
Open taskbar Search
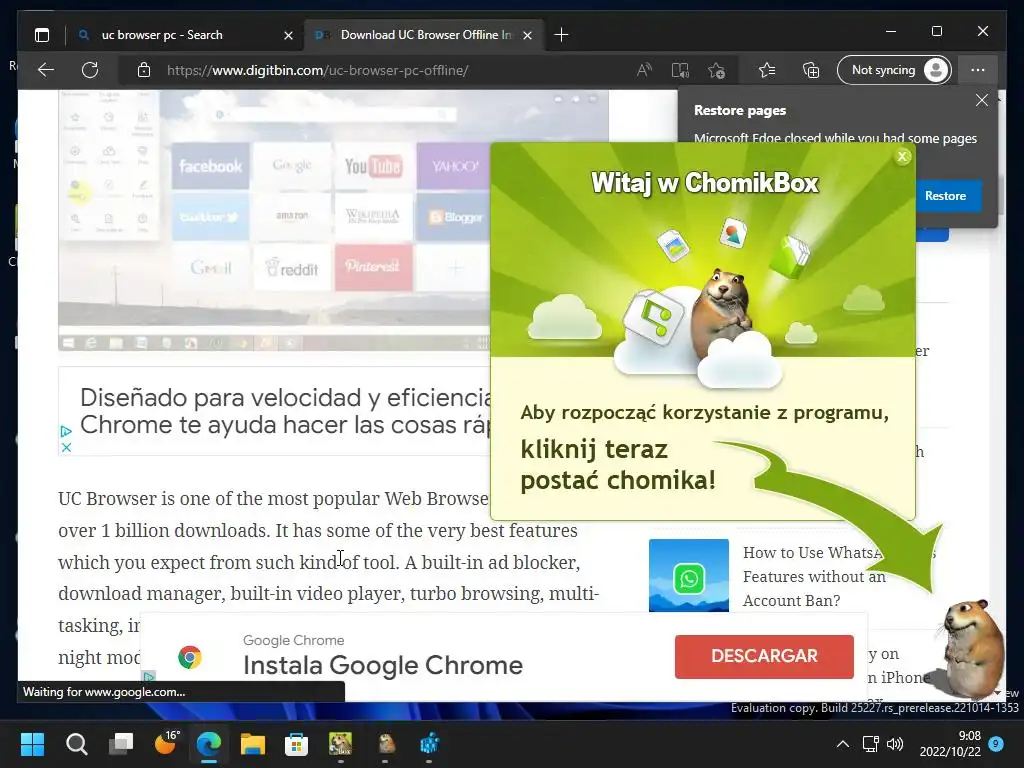(76, 743)
